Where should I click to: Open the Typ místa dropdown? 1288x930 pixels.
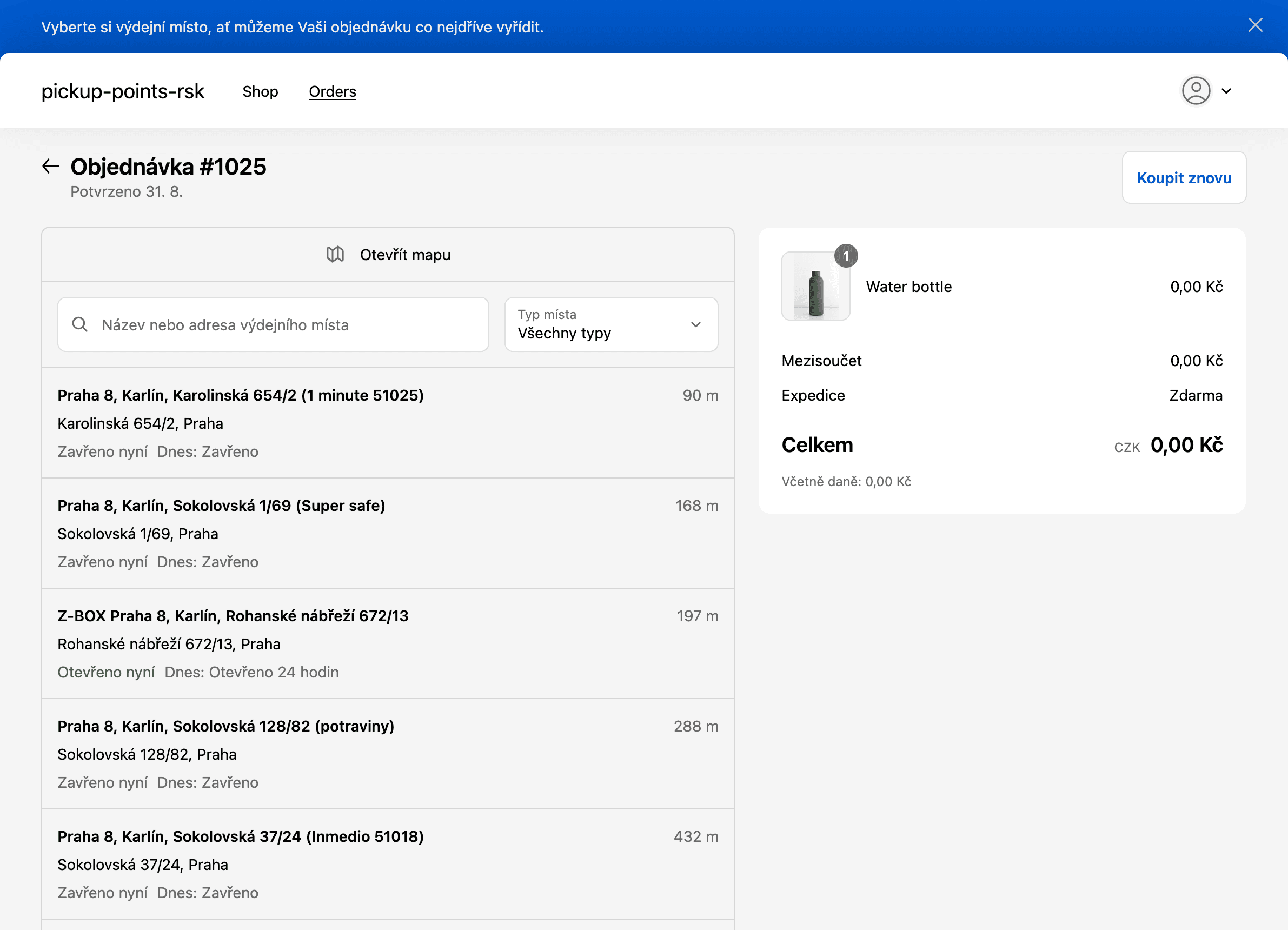click(610, 324)
